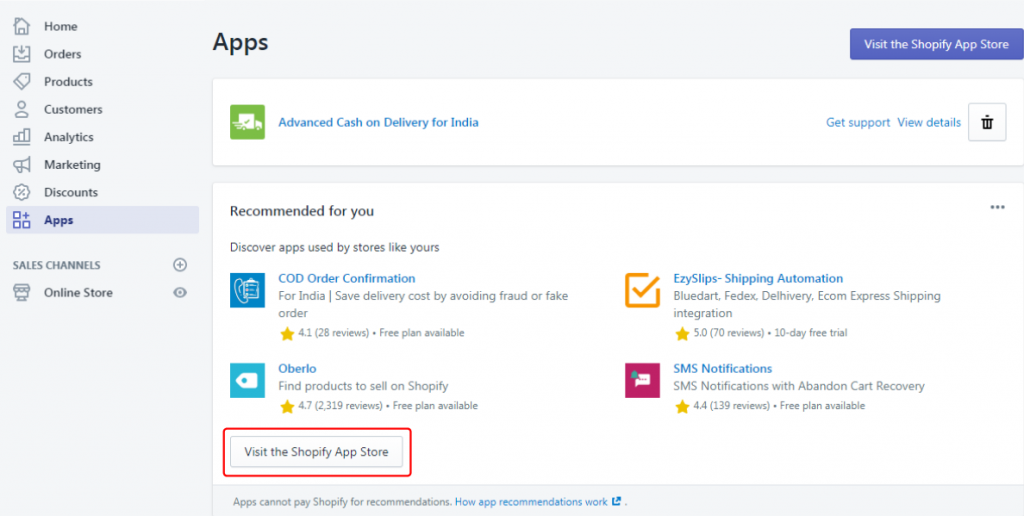
Task: Click the 5.0 (70 reviews) rating text
Action: (x=728, y=333)
